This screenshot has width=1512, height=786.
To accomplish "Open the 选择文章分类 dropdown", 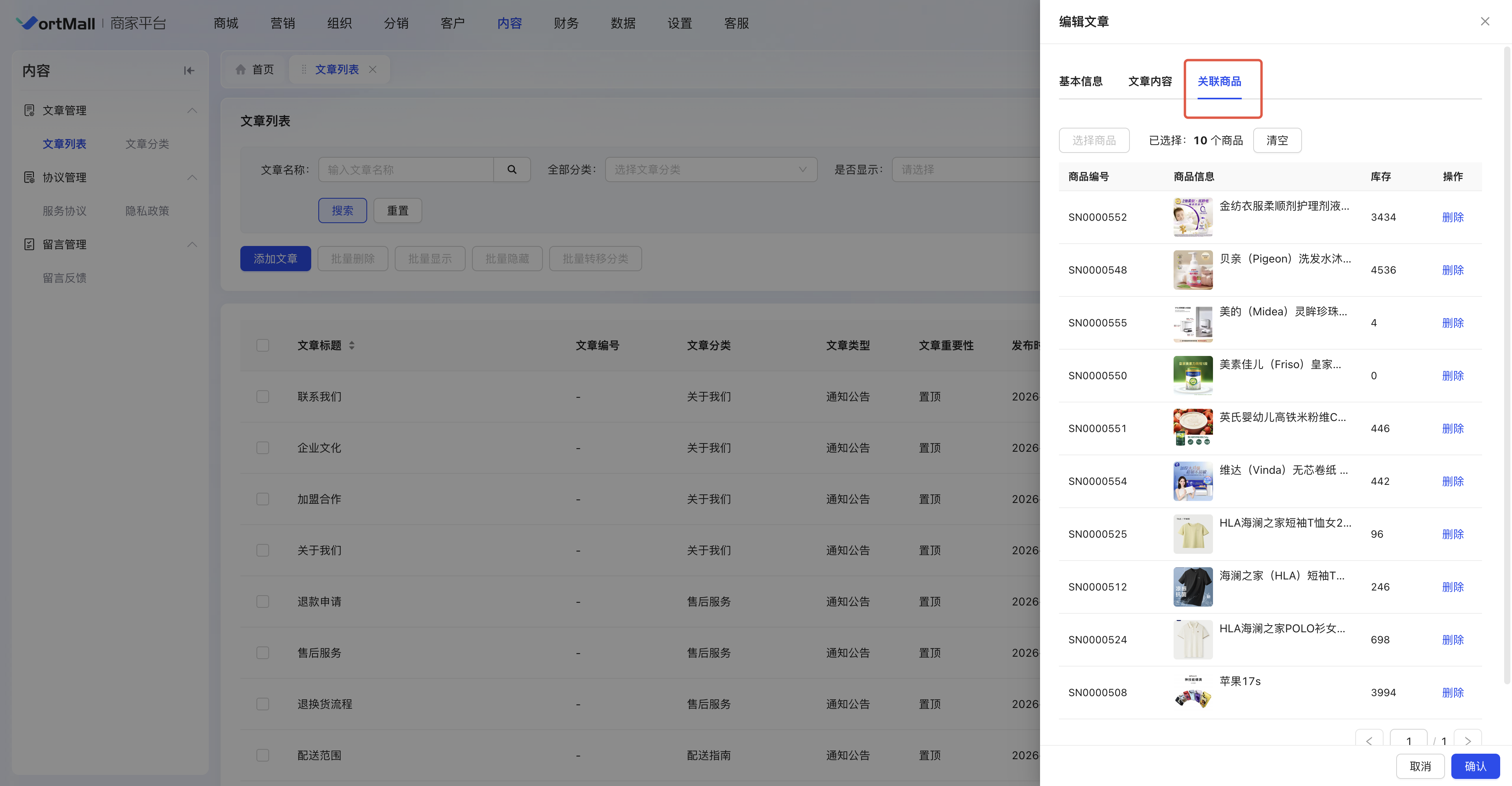I will pyautogui.click(x=710, y=169).
